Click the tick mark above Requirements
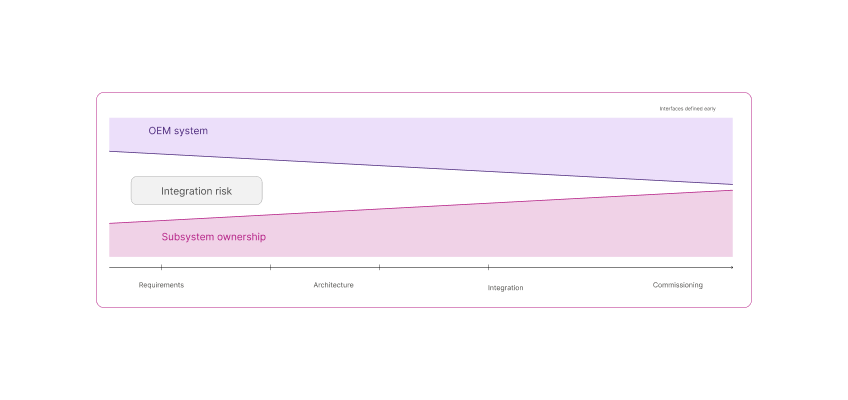 coord(161,267)
